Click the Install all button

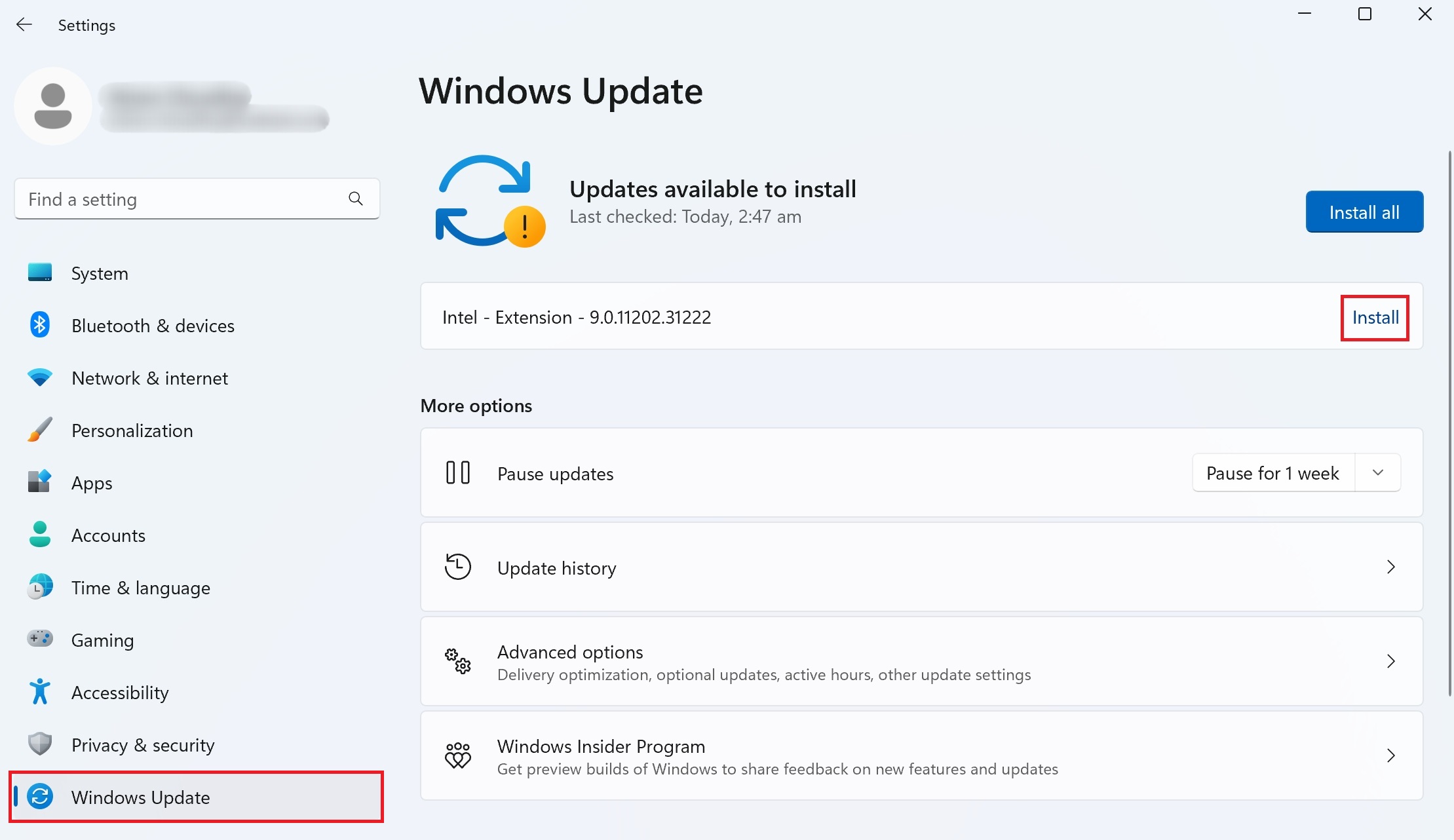click(1364, 212)
